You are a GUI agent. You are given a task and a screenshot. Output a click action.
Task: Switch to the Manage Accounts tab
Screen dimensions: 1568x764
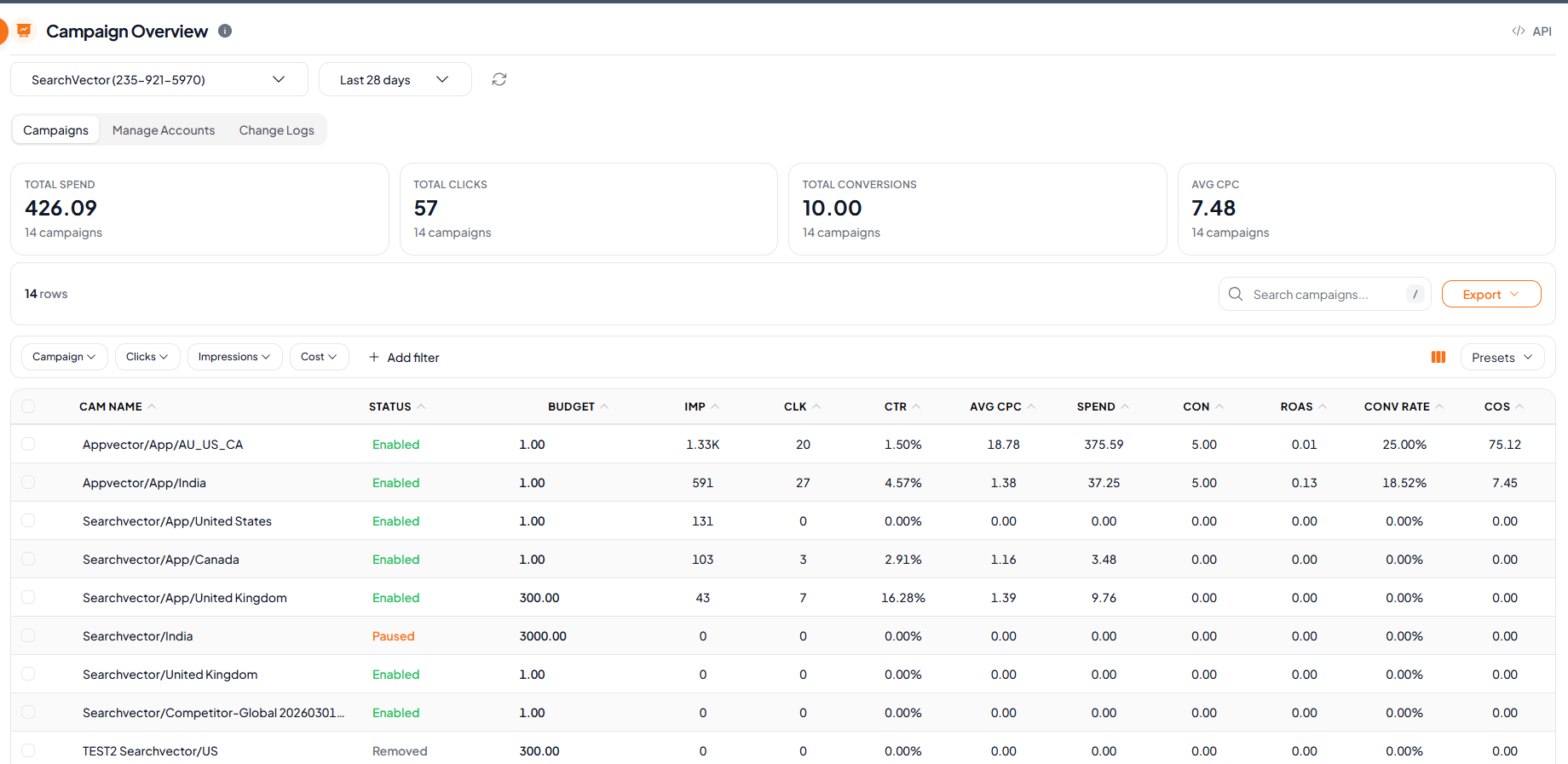(164, 130)
